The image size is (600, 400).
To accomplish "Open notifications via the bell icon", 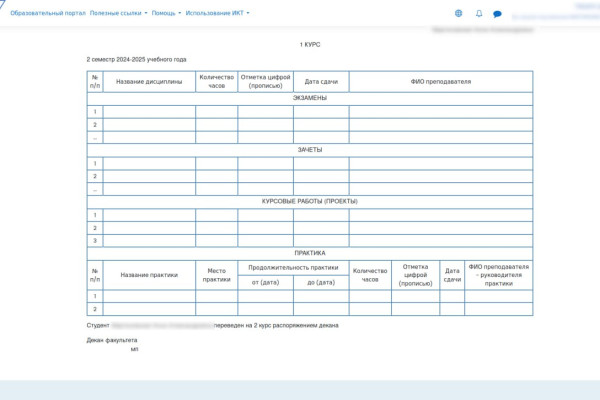I will (479, 13).
